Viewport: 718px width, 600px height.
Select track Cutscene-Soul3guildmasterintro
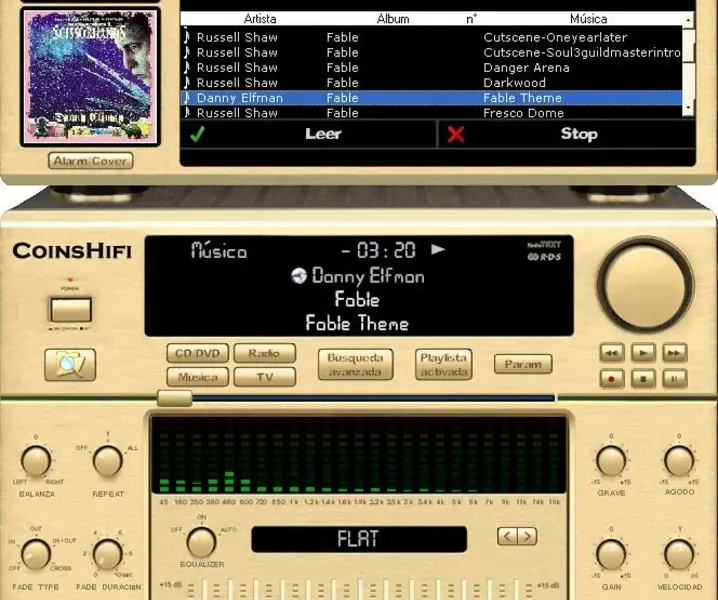431,53
